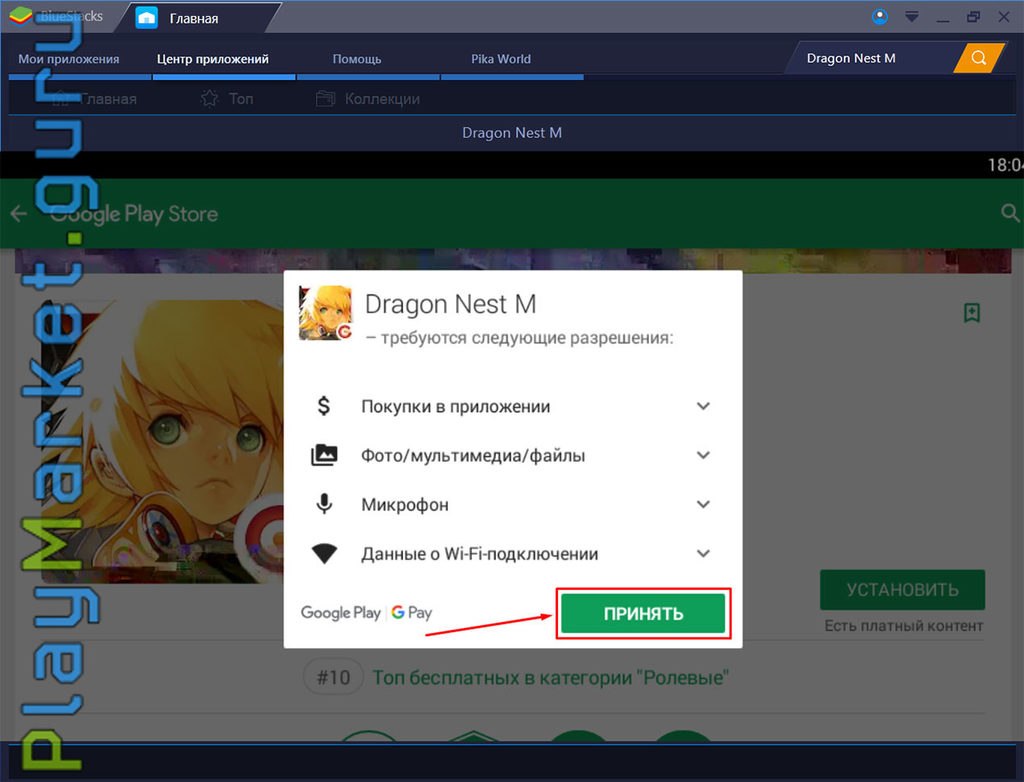1024x782 pixels.
Task: Click the Google Play logo in dialog
Action: tap(340, 613)
